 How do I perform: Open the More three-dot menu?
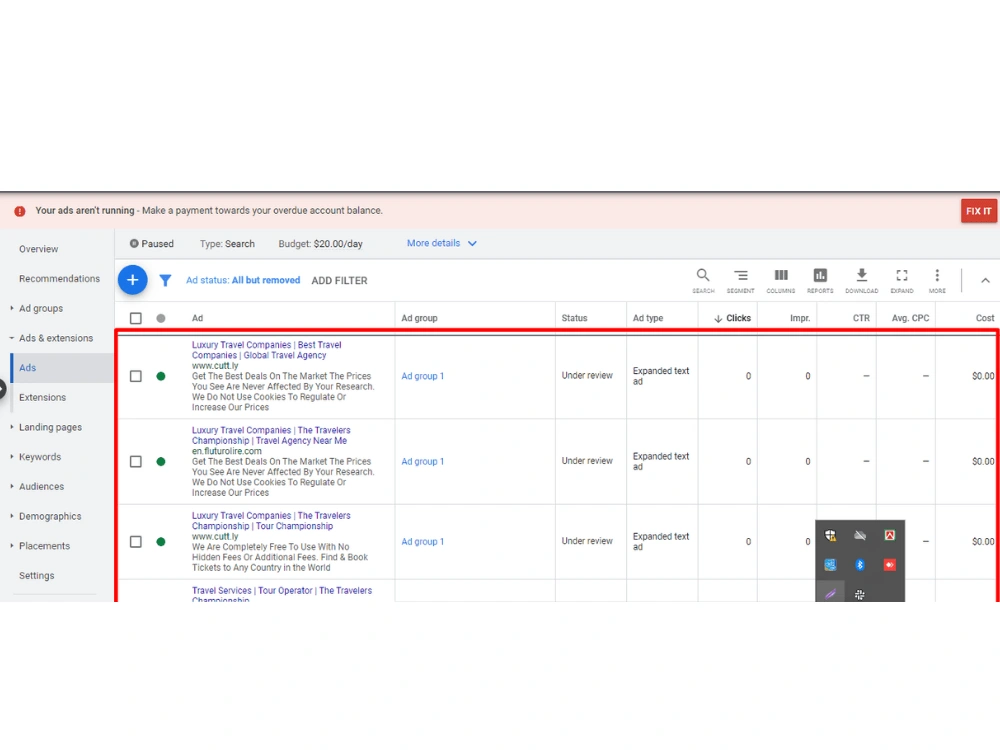(937, 280)
